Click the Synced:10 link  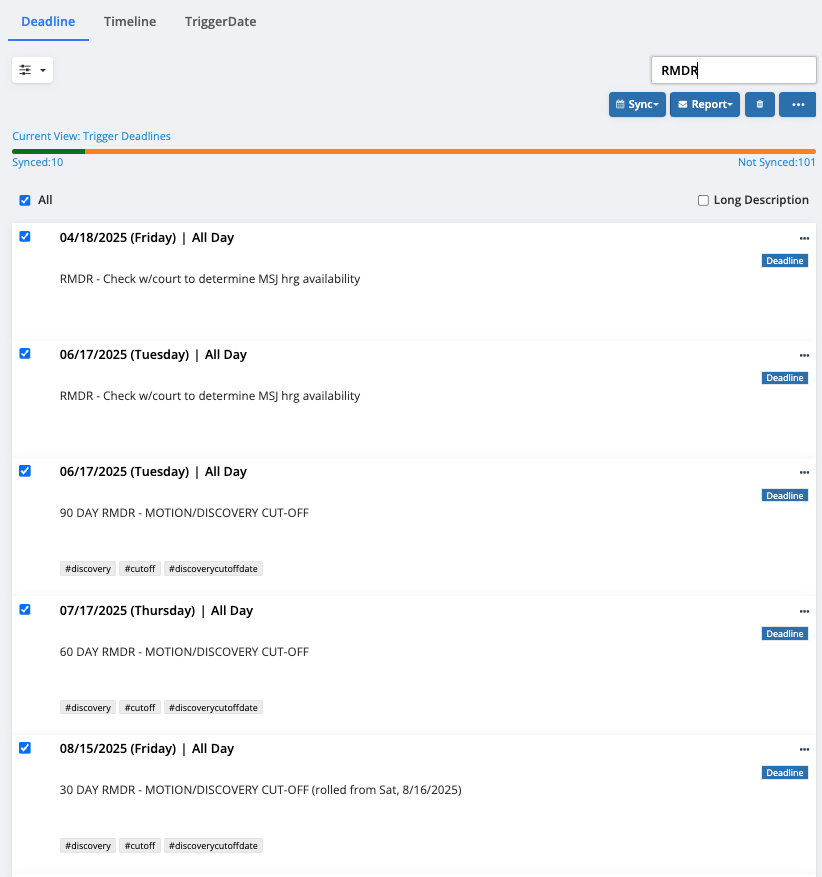click(x=37, y=162)
